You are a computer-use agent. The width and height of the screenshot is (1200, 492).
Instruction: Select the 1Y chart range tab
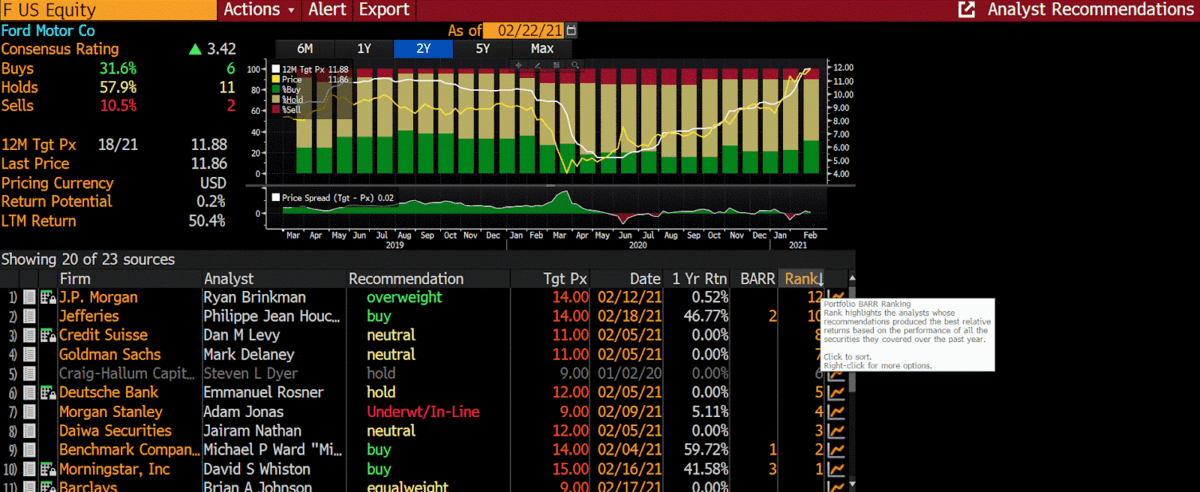[364, 48]
